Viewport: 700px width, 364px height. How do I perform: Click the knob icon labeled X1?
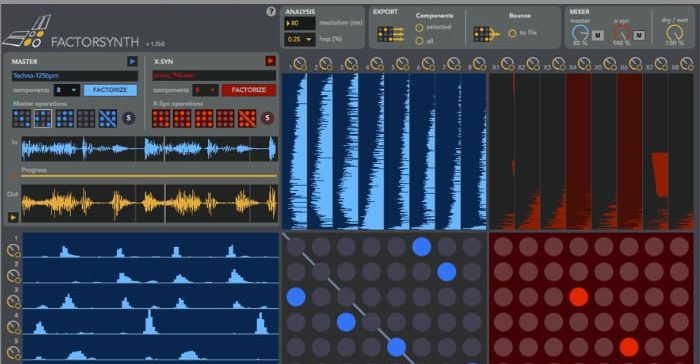pos(508,64)
